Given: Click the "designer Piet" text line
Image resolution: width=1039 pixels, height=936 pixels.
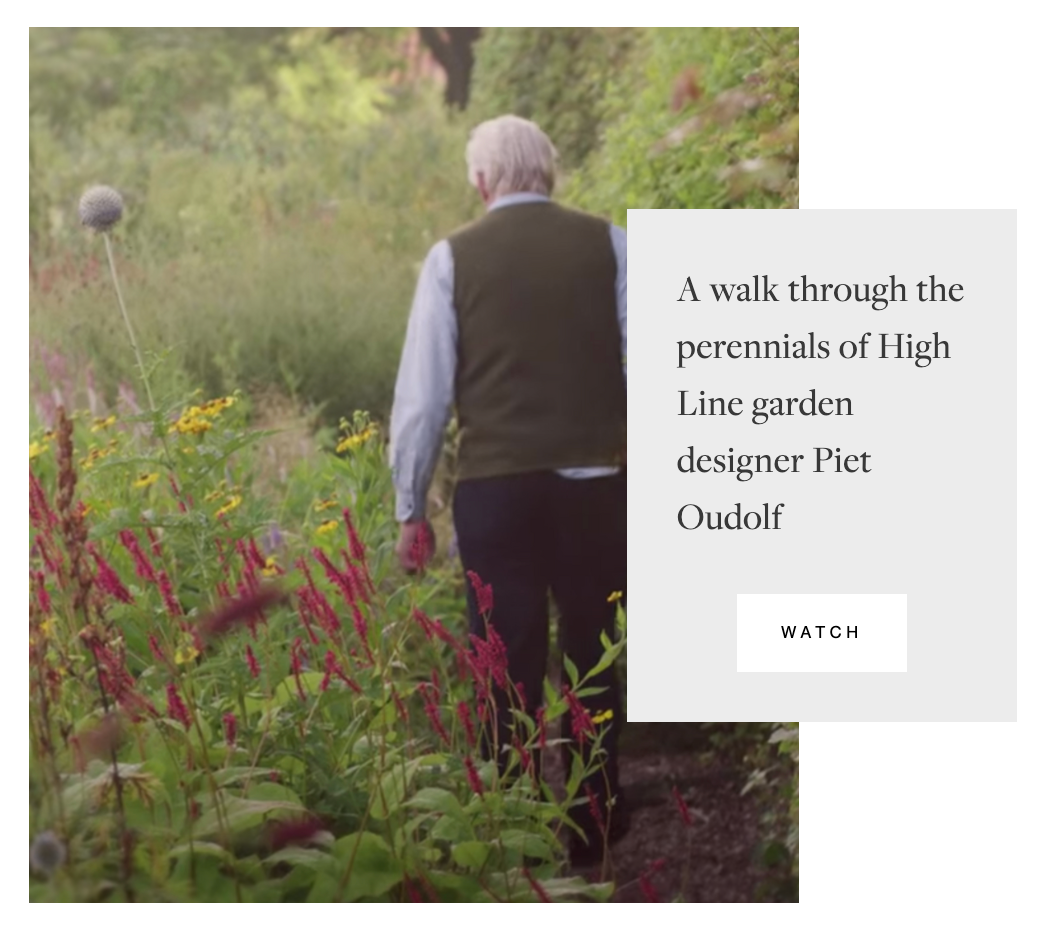Looking at the screenshot, I should [774, 460].
